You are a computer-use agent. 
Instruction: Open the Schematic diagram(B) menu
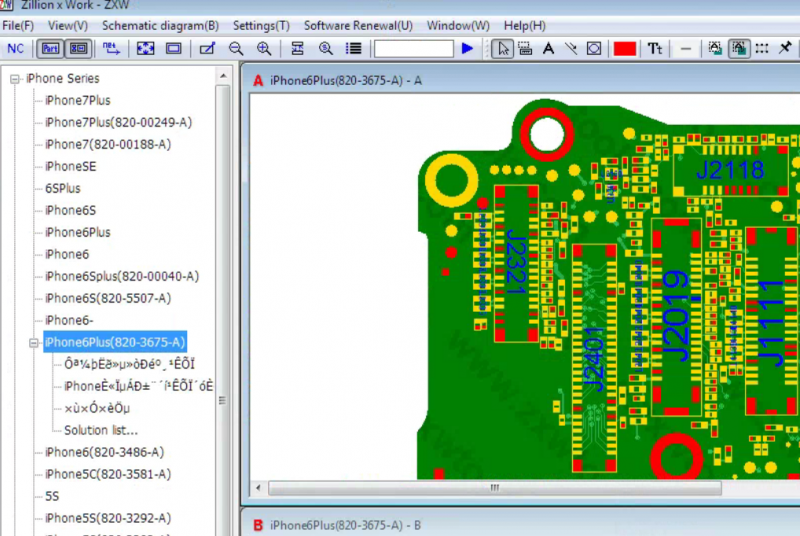click(160, 25)
